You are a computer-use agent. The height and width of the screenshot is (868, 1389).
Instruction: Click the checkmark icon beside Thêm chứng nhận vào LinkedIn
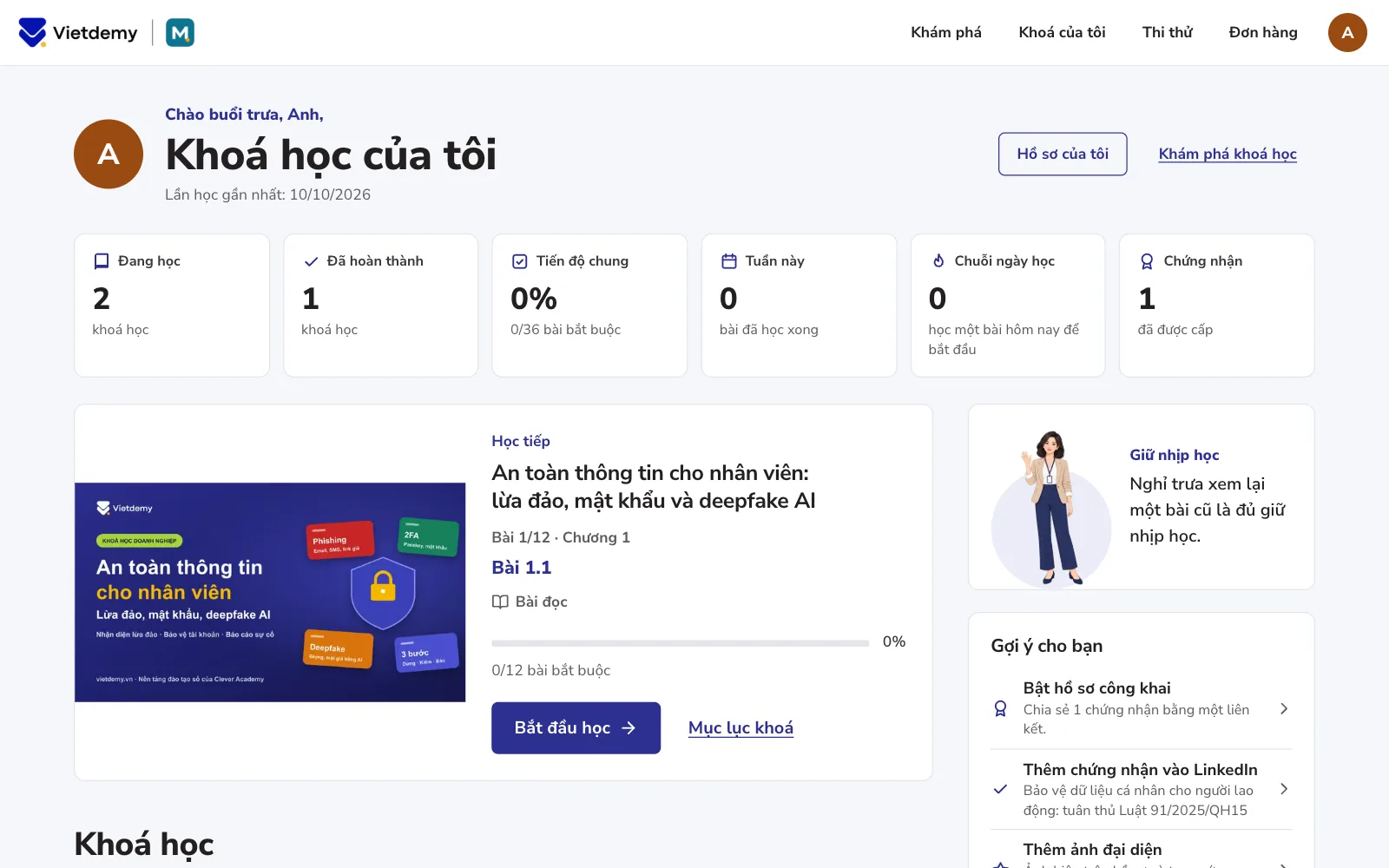point(1000,789)
